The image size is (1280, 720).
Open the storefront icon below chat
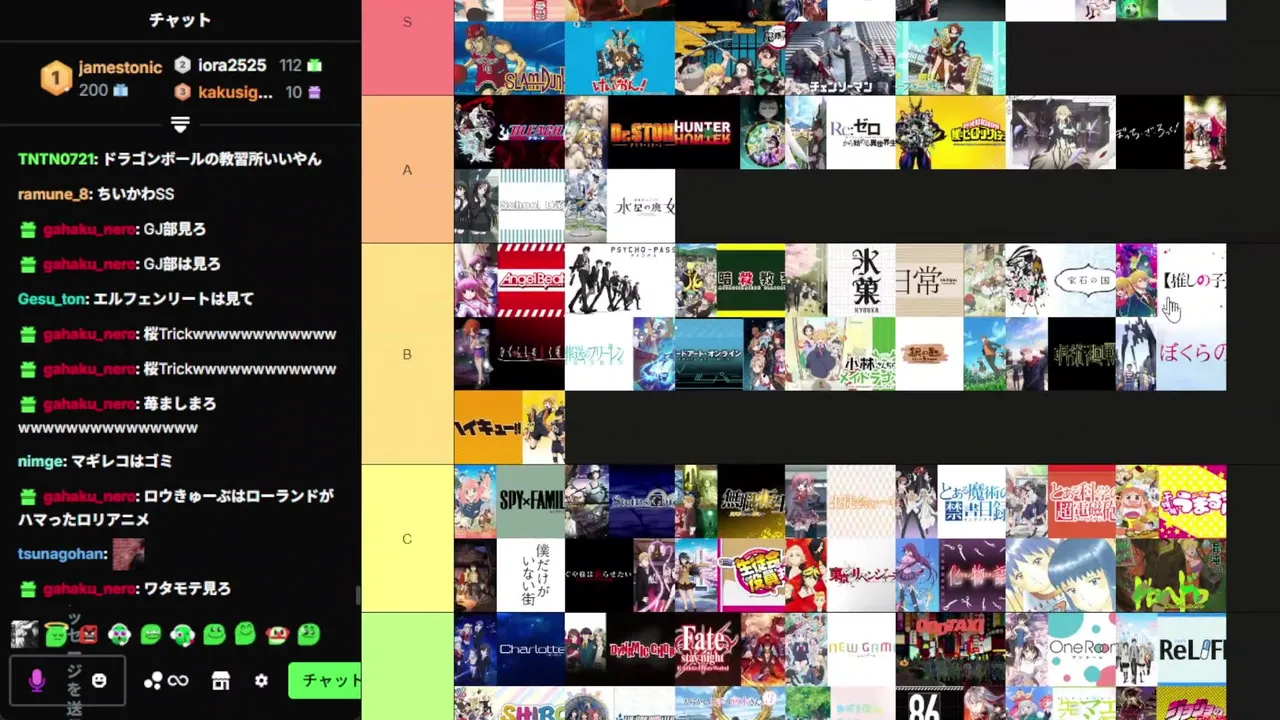click(x=221, y=680)
